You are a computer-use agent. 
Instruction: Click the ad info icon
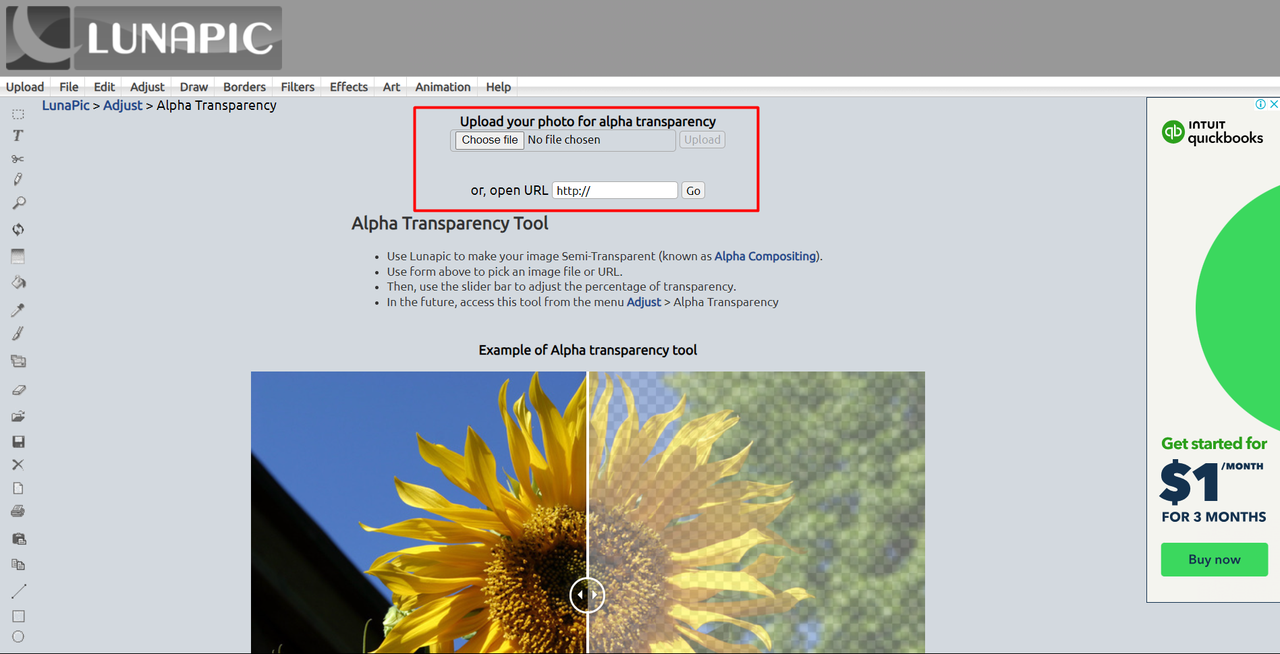pyautogui.click(x=1261, y=104)
